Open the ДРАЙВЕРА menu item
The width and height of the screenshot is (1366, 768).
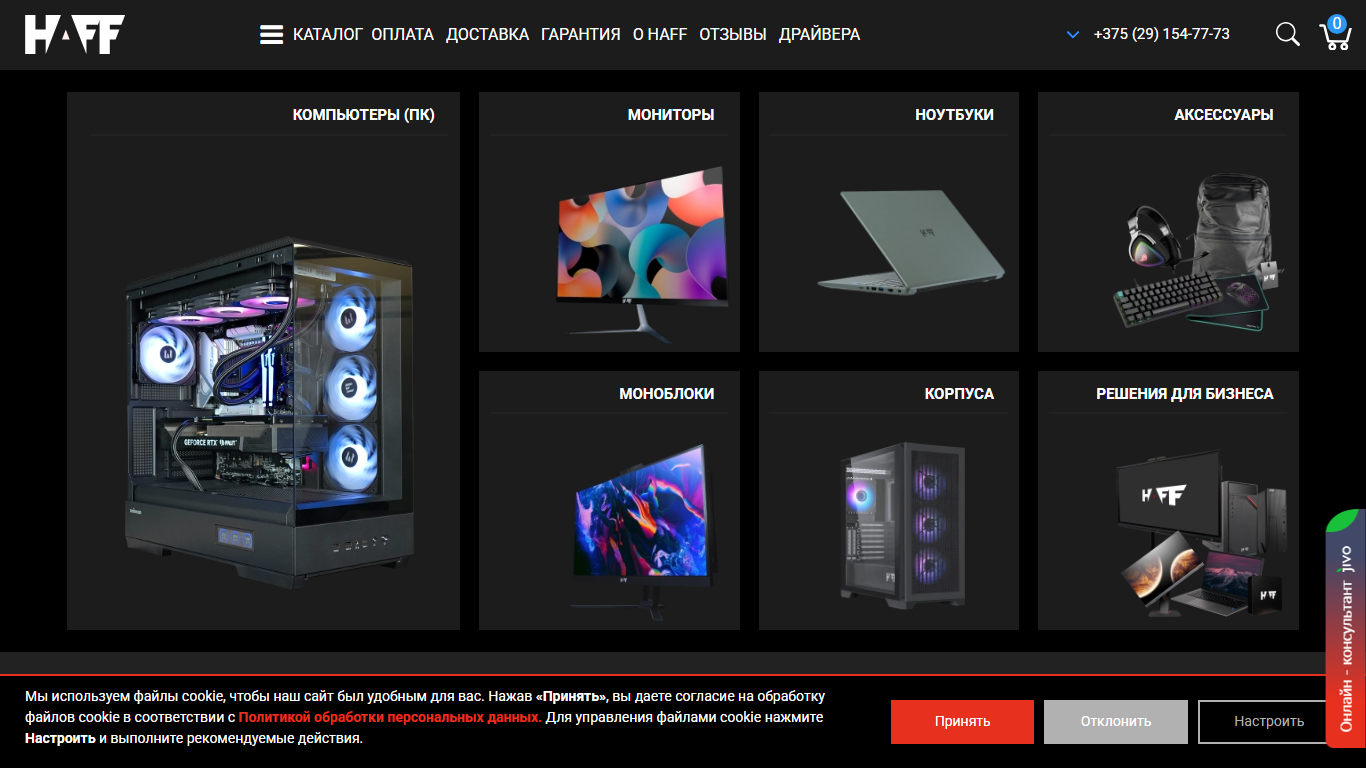[x=819, y=34]
